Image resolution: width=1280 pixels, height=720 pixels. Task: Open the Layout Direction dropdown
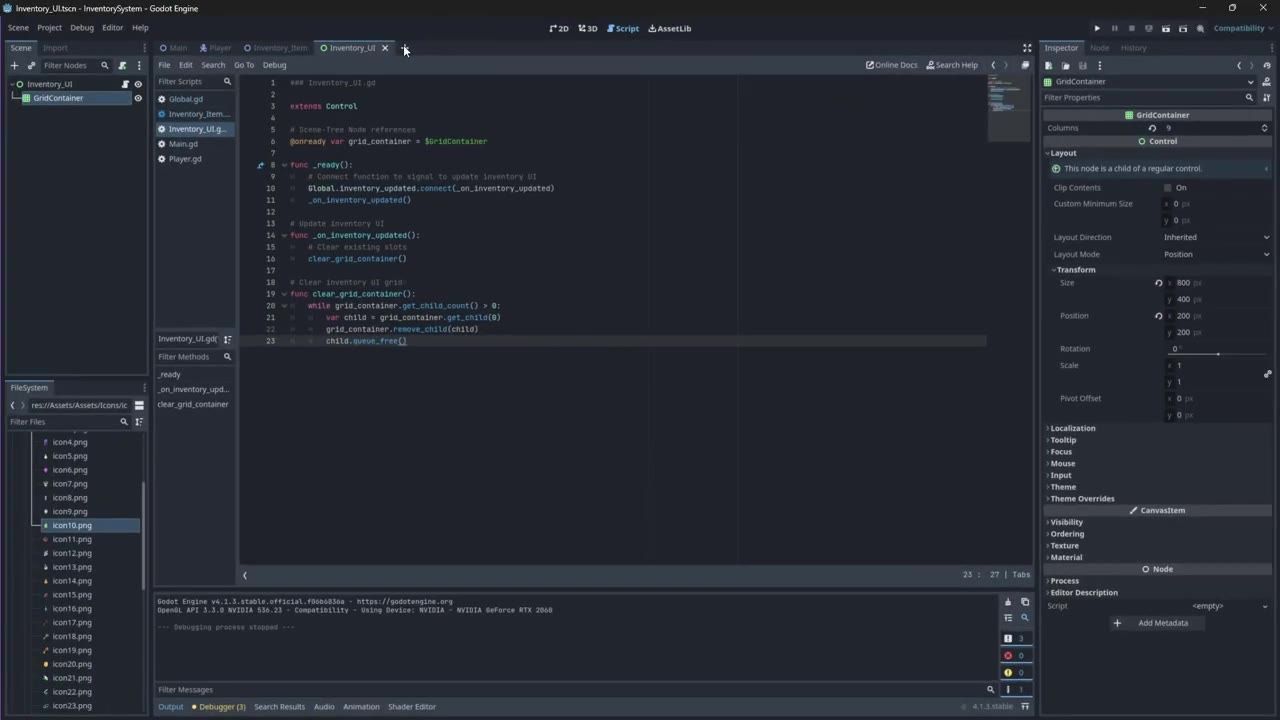pos(1216,238)
